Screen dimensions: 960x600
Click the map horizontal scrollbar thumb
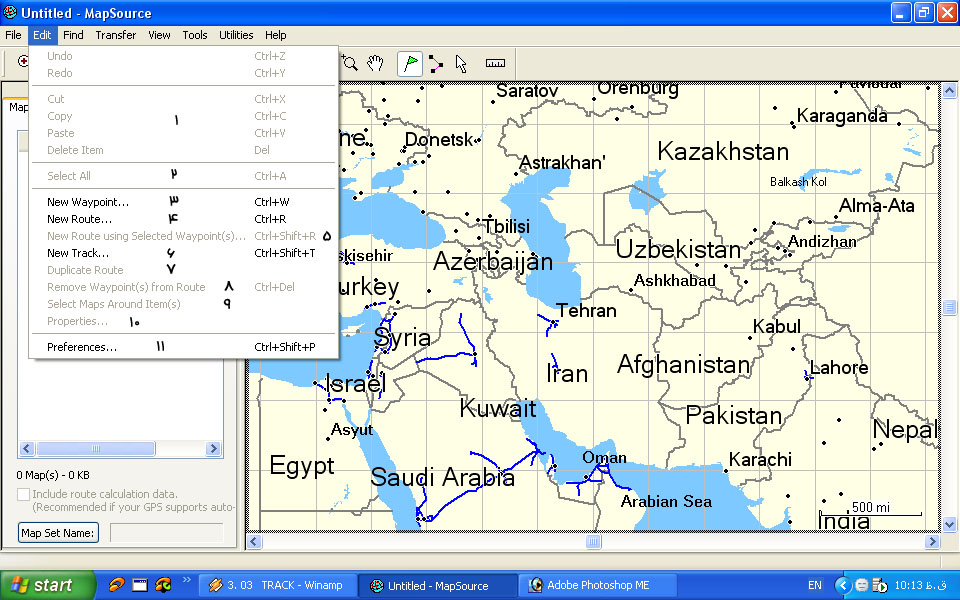coord(593,542)
